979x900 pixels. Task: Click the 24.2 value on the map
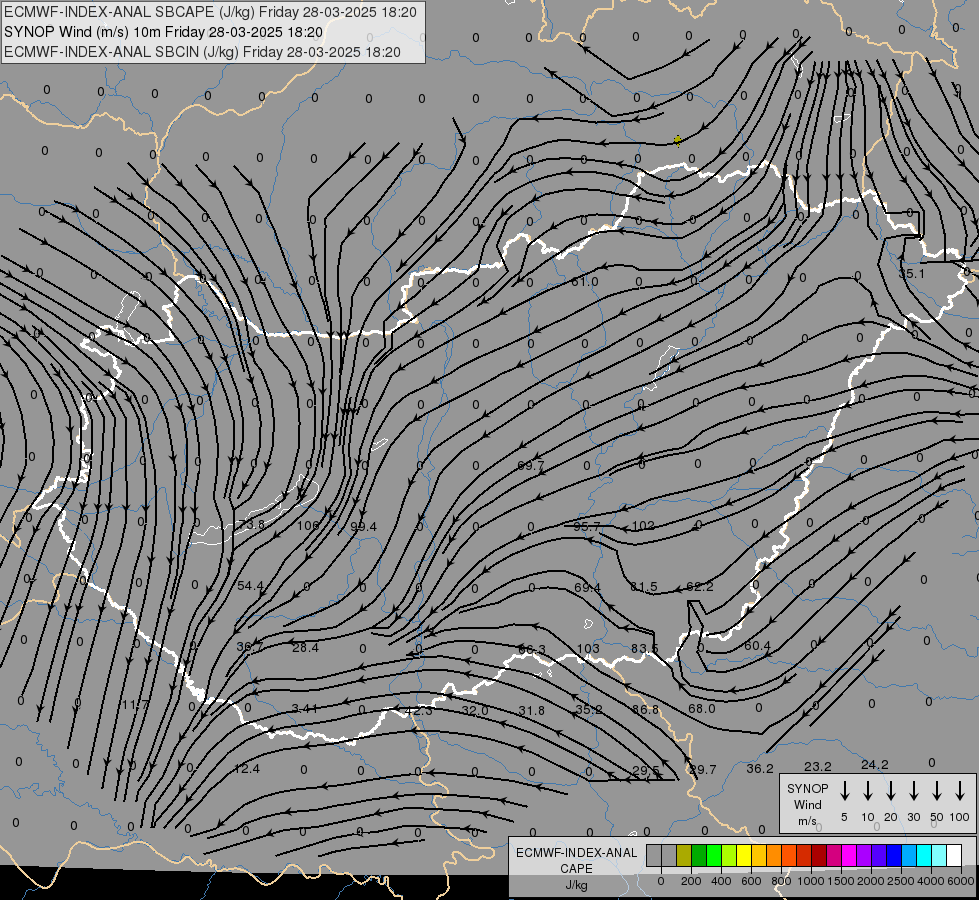tap(875, 764)
